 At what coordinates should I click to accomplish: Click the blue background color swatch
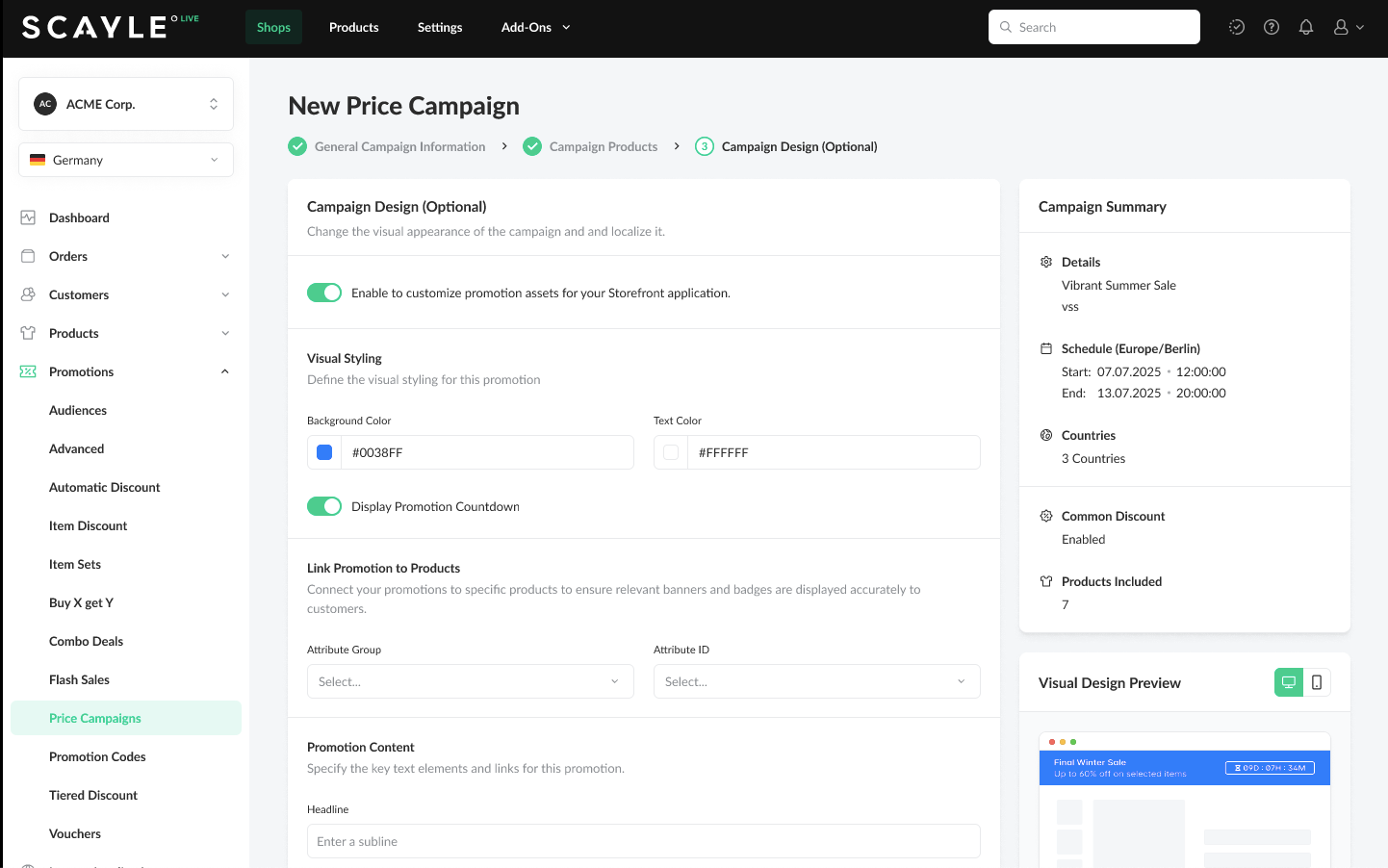tap(324, 452)
